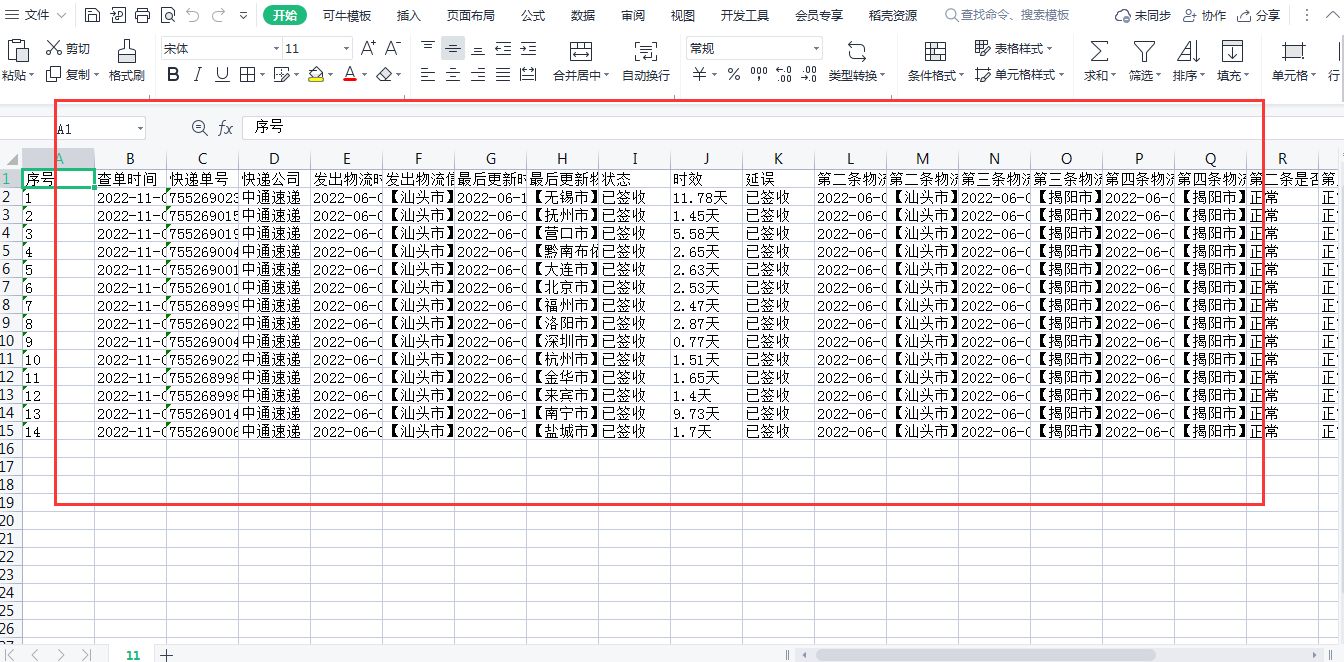The height and width of the screenshot is (662, 1344).
Task: Switch to the Review (审阅) tab
Action: click(x=633, y=15)
